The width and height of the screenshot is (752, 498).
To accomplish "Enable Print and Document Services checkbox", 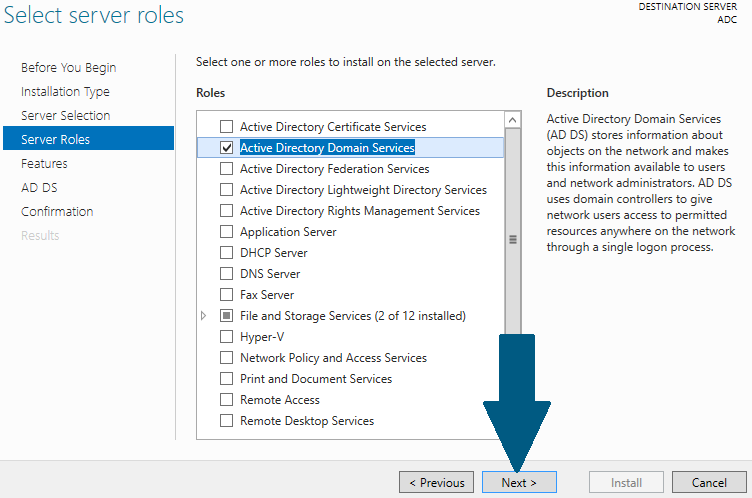I will point(226,379).
